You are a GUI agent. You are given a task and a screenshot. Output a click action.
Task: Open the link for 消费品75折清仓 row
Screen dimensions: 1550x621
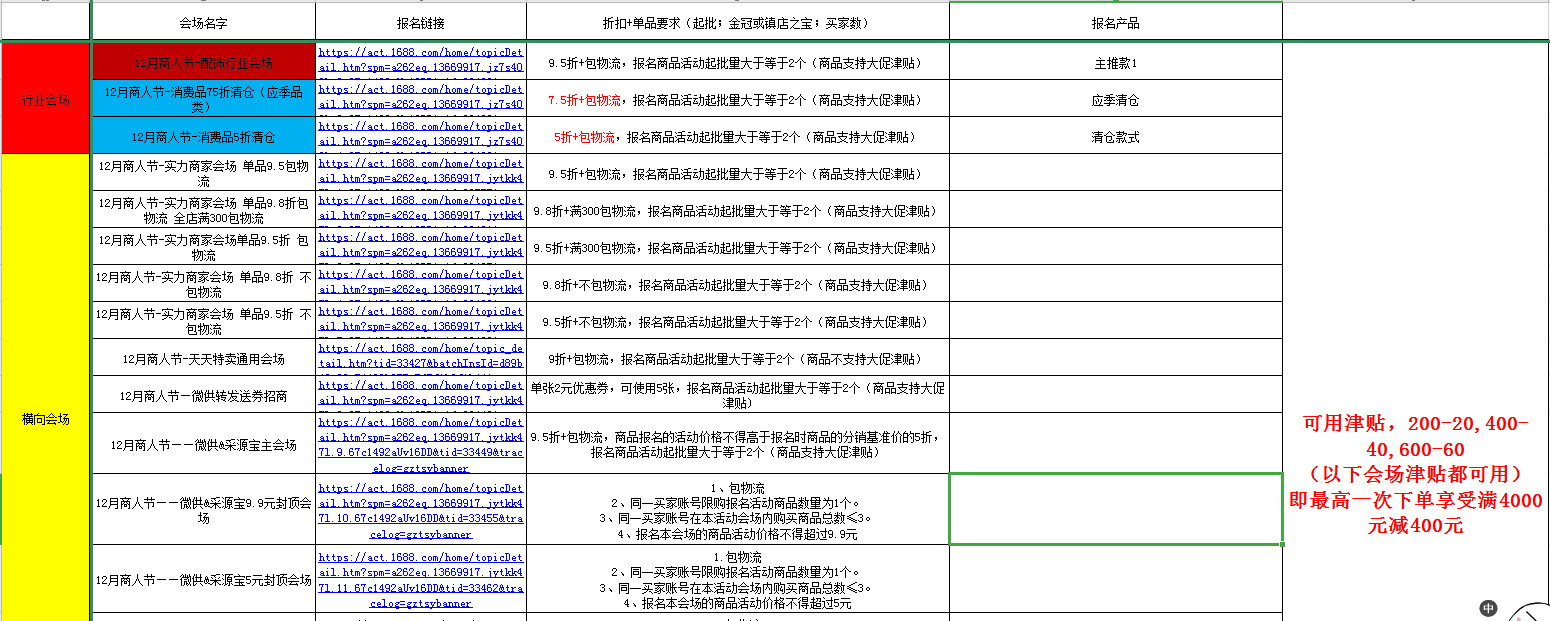coord(420,95)
